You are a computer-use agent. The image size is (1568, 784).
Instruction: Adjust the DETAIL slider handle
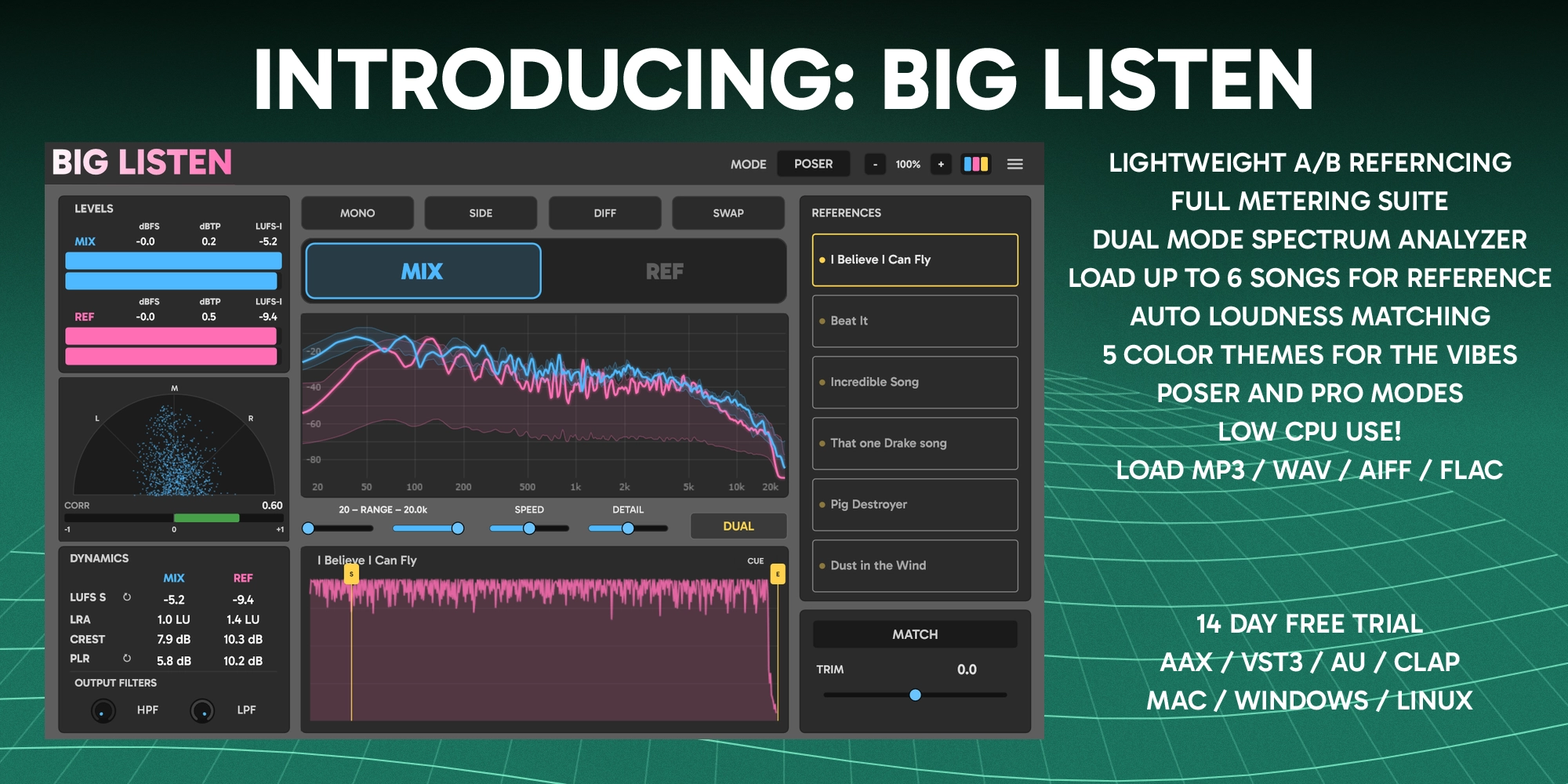(x=628, y=528)
